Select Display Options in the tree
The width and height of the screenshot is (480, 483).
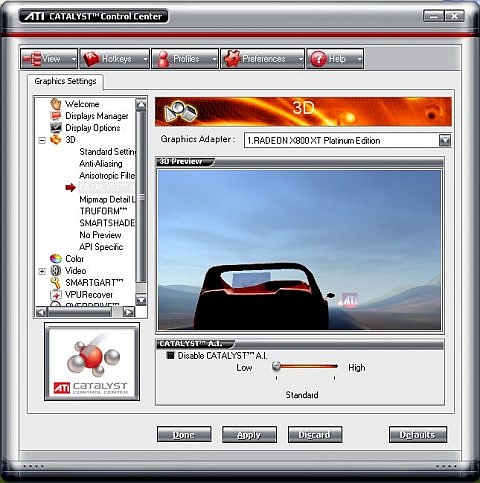[x=93, y=128]
